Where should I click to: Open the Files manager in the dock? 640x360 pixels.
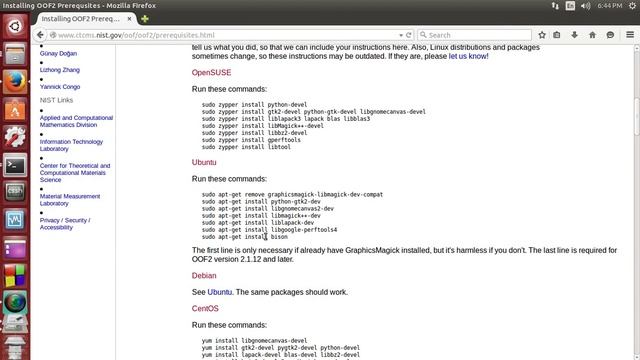15,54
